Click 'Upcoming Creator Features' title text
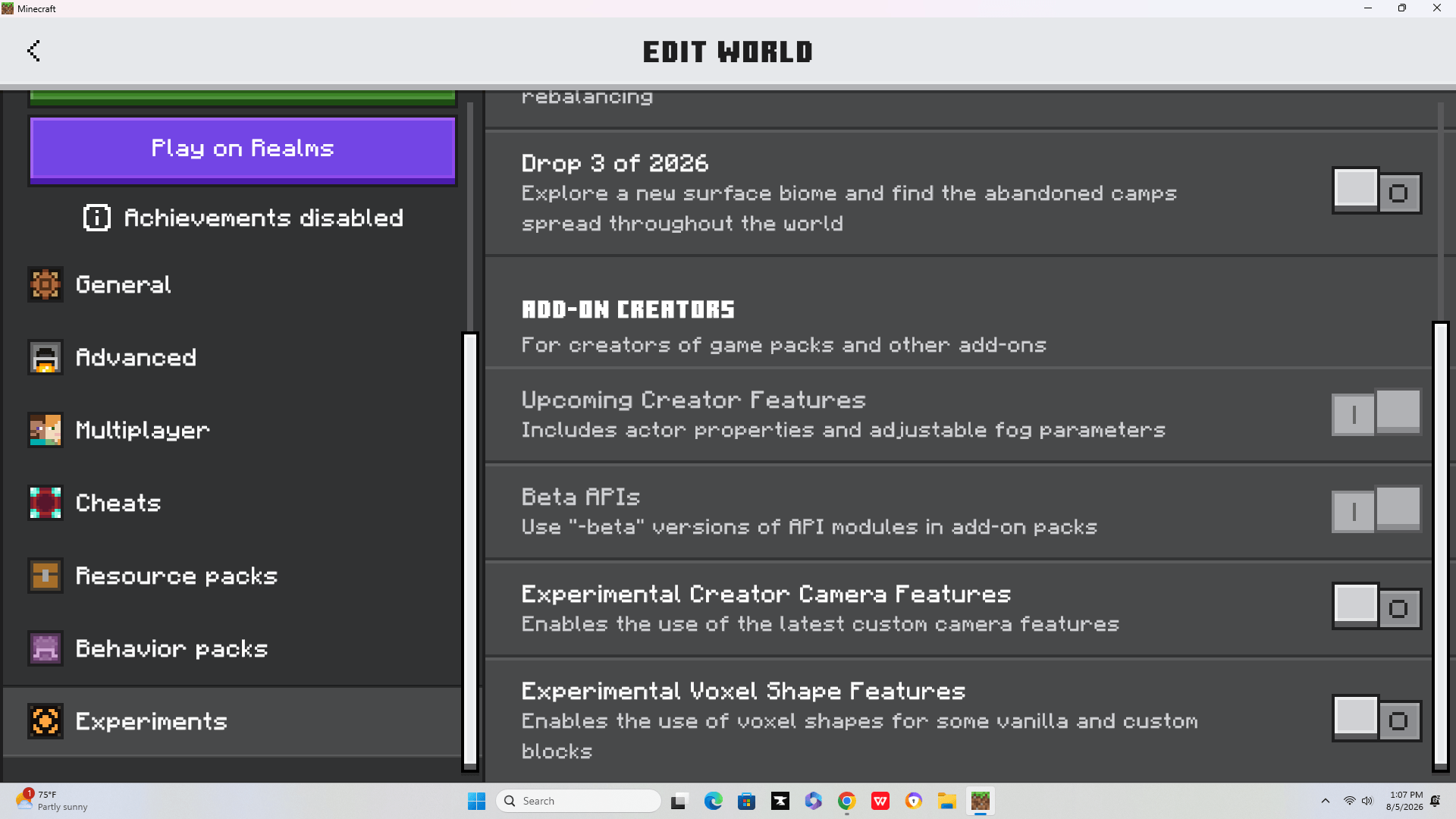The image size is (1456, 819). coord(693,400)
